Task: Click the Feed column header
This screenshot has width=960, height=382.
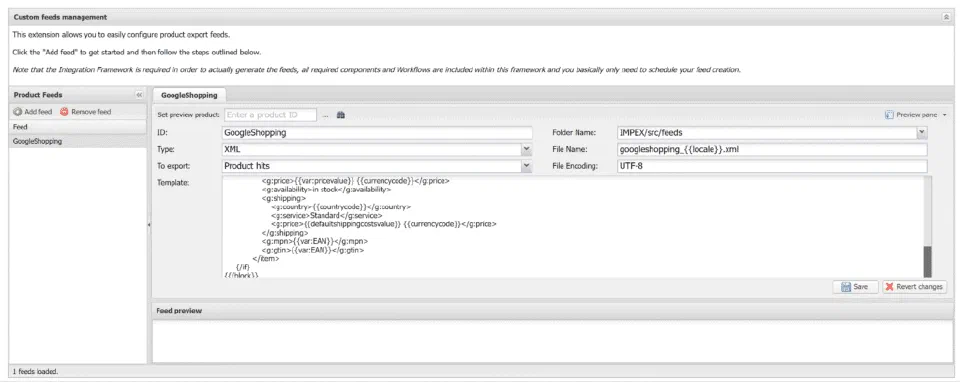Action: click(x=78, y=127)
